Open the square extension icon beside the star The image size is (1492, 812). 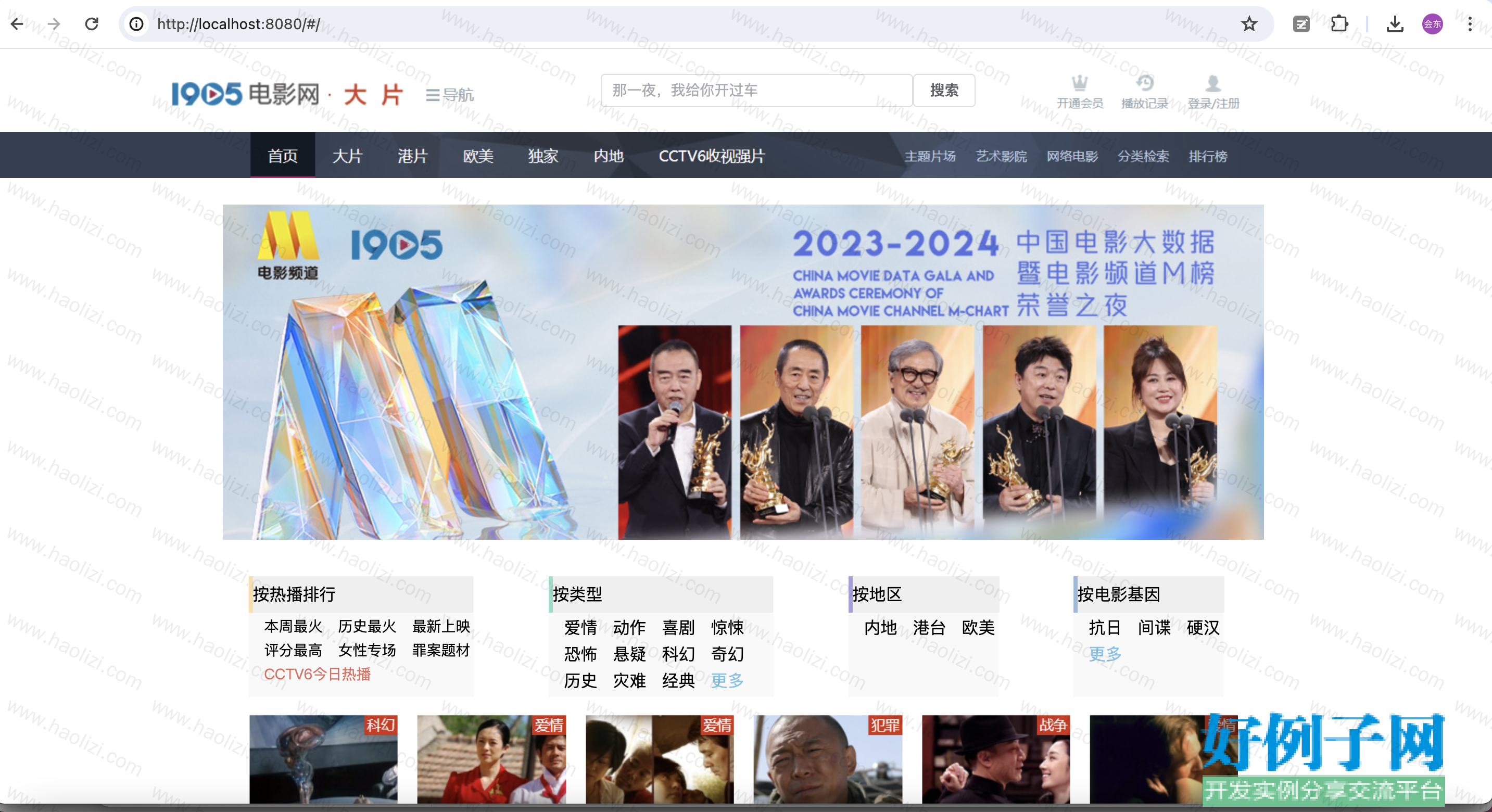[1301, 24]
